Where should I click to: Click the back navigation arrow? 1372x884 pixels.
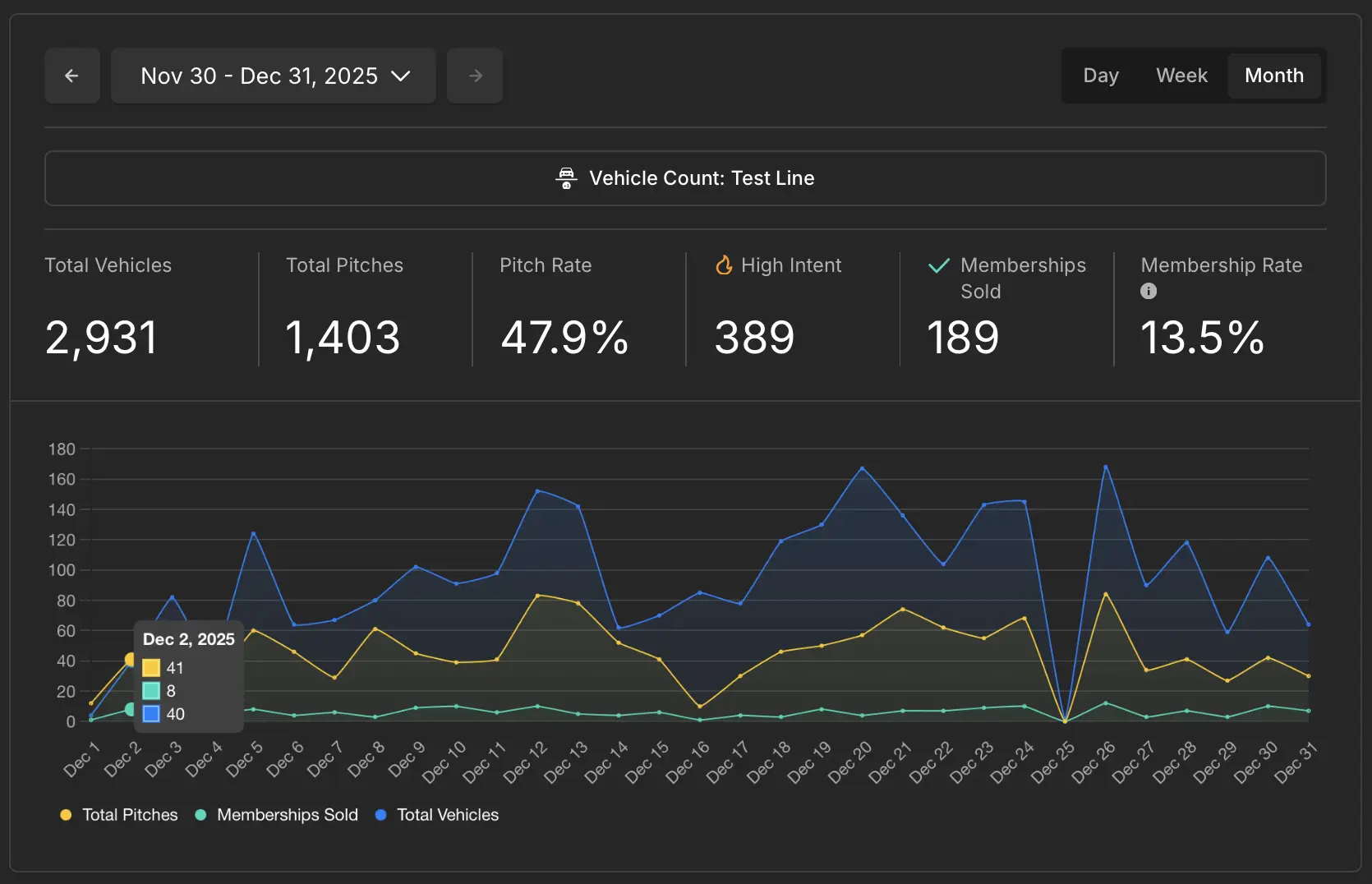pos(71,76)
